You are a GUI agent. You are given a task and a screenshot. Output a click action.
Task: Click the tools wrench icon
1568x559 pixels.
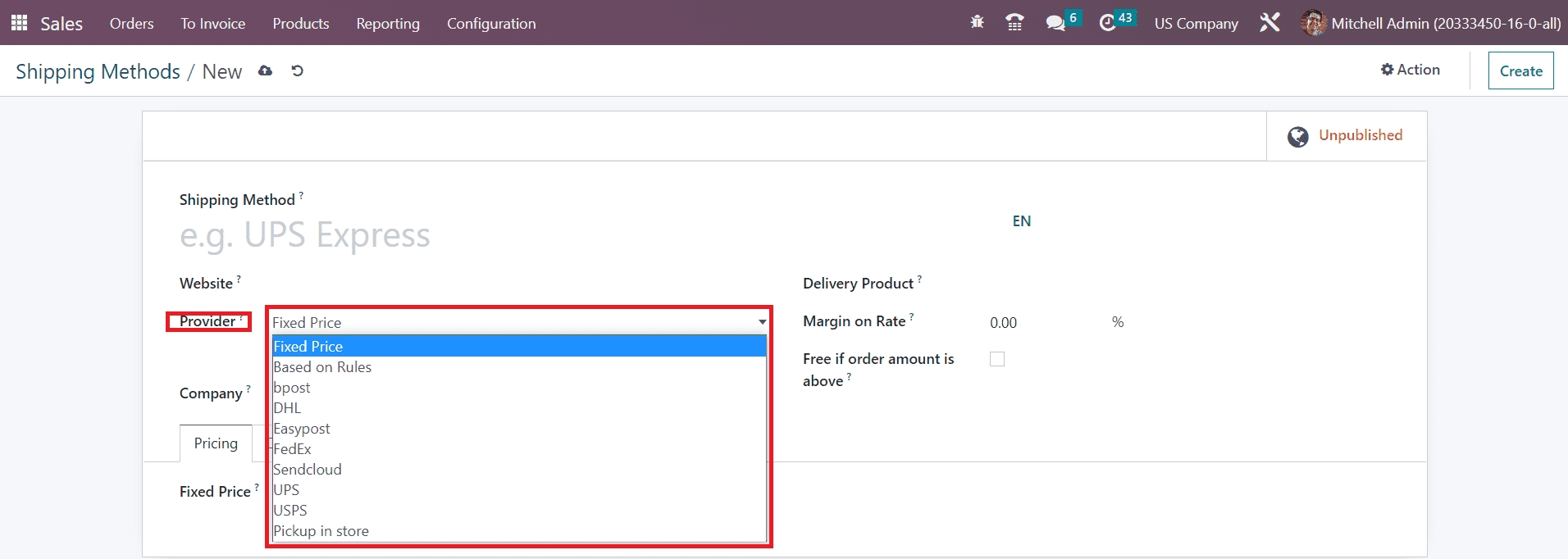coord(1269,23)
